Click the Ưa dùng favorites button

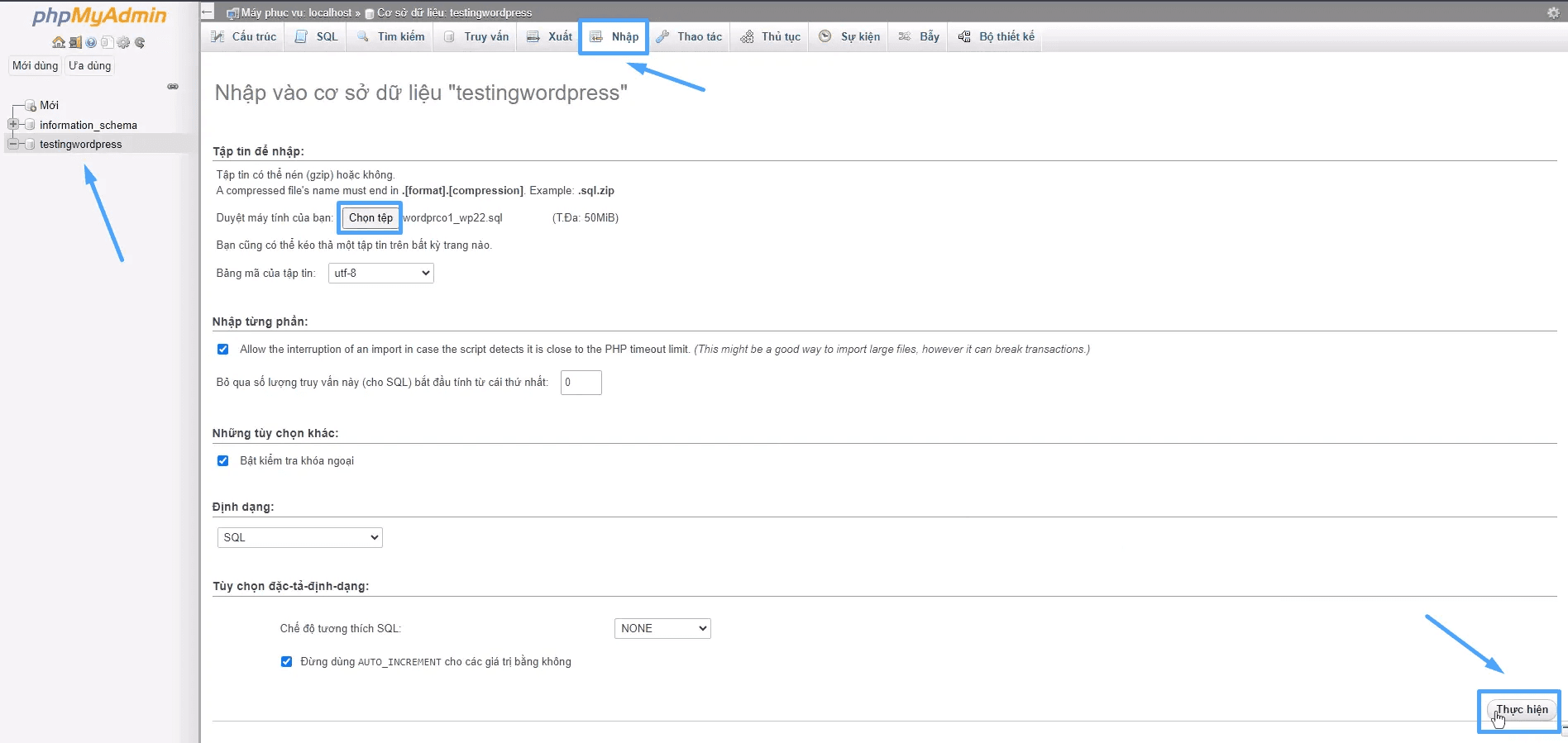click(x=89, y=66)
